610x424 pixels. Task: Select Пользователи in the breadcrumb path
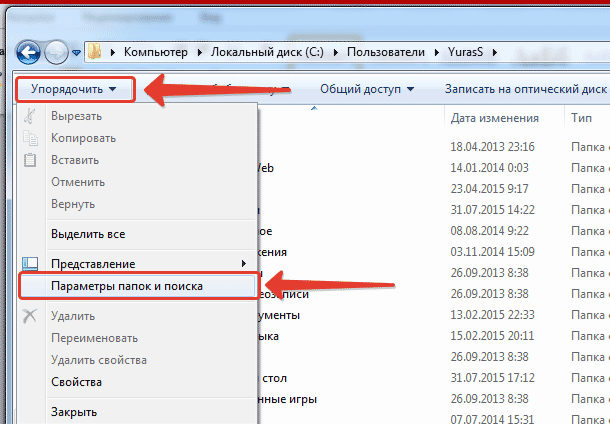pyautogui.click(x=386, y=52)
